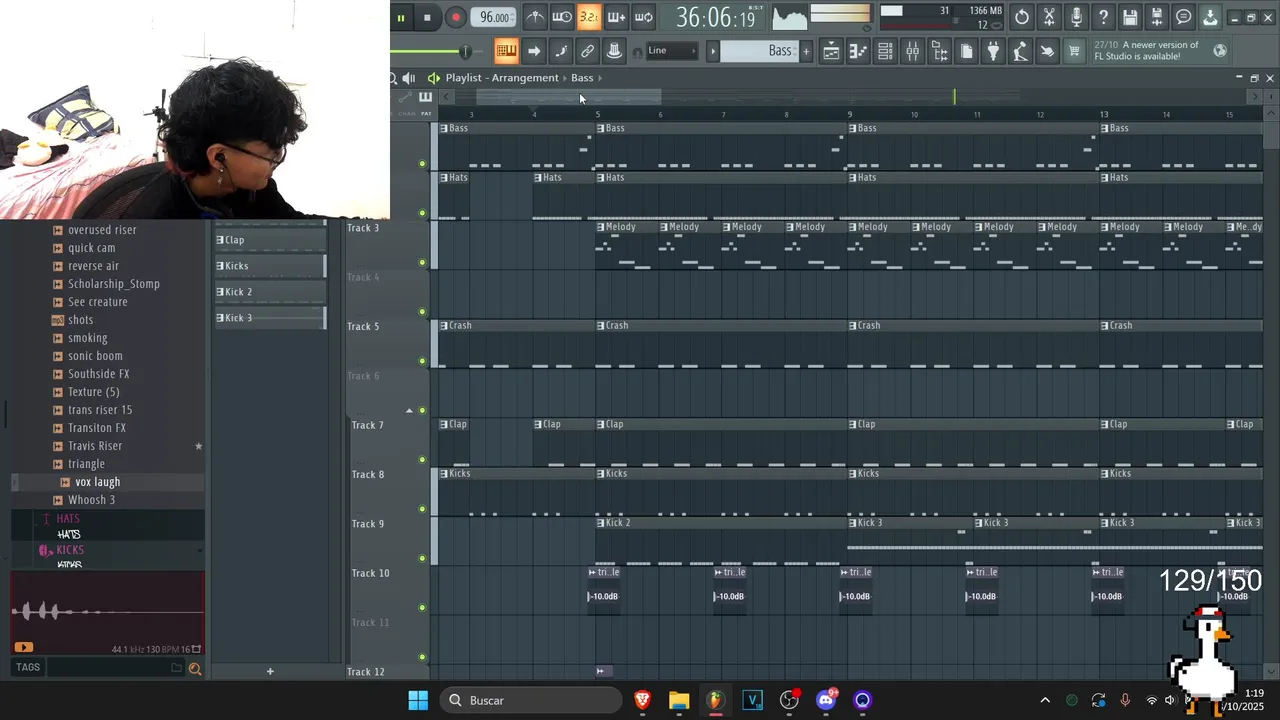The image size is (1280, 720).
Task: Add a new pattern with plus button
Action: click(806, 51)
